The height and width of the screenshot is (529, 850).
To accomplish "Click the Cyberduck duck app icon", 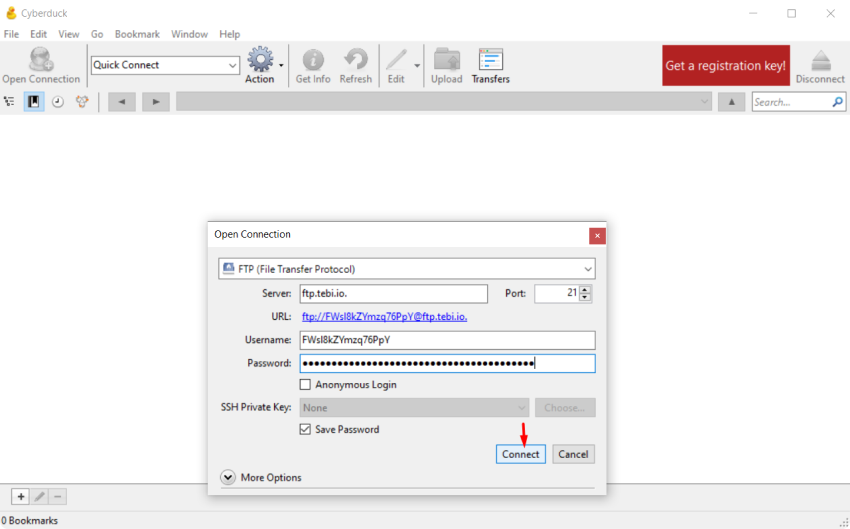I will pos(11,12).
